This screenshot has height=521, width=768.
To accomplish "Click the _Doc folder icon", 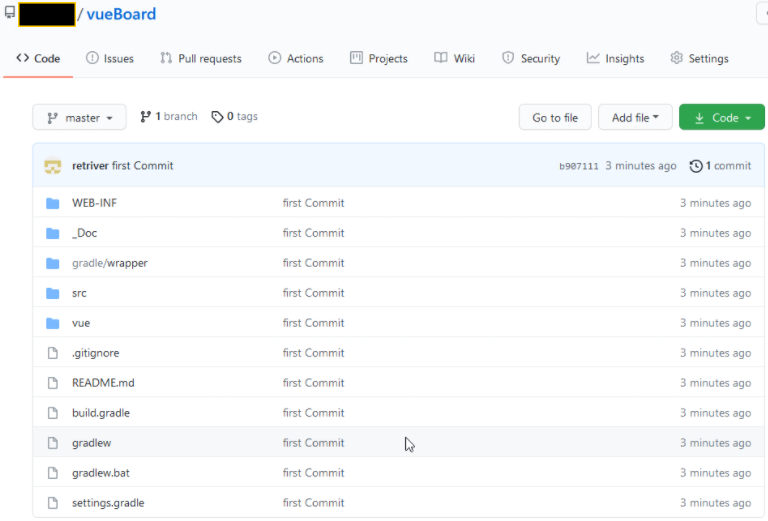I will click(52, 234).
